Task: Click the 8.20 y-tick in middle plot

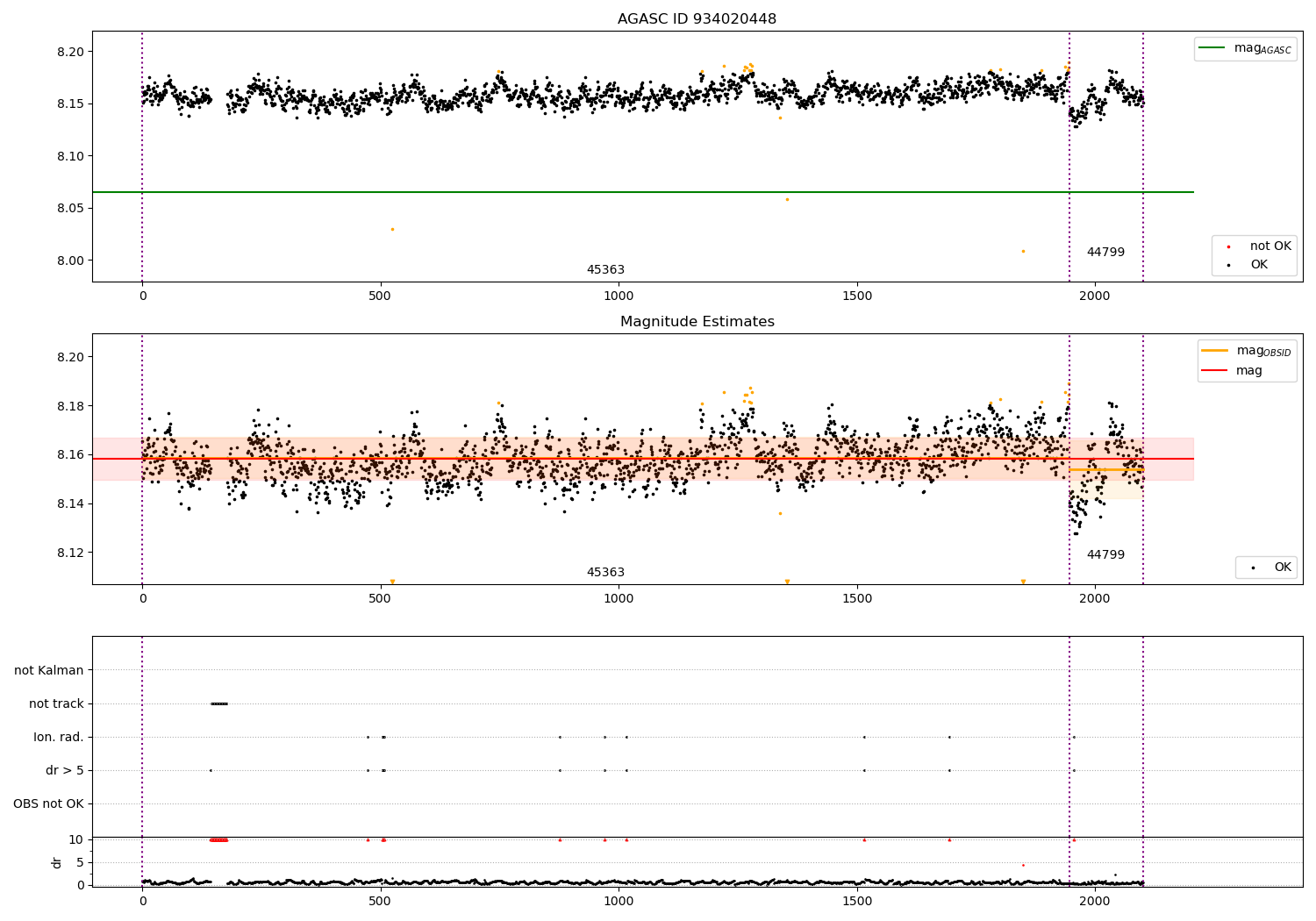Action: pos(71,357)
